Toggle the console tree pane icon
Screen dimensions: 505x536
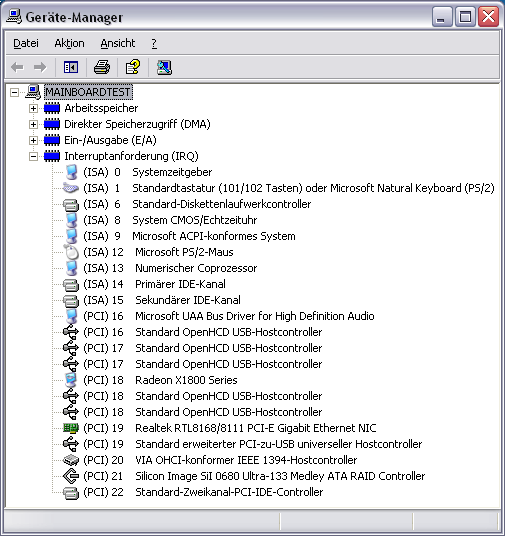pos(71,67)
